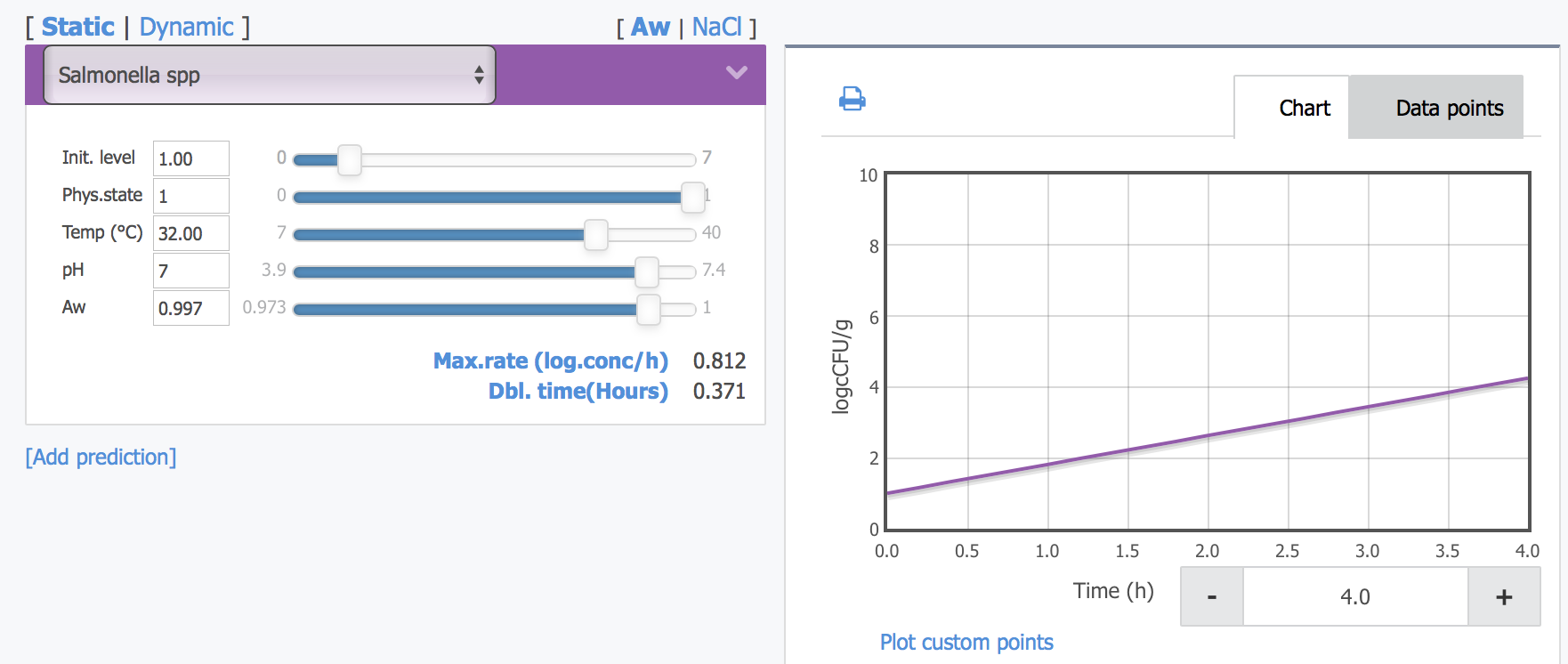Click the Init. level slider handle
Viewport: 1568px width, 664px height.
coord(350,160)
